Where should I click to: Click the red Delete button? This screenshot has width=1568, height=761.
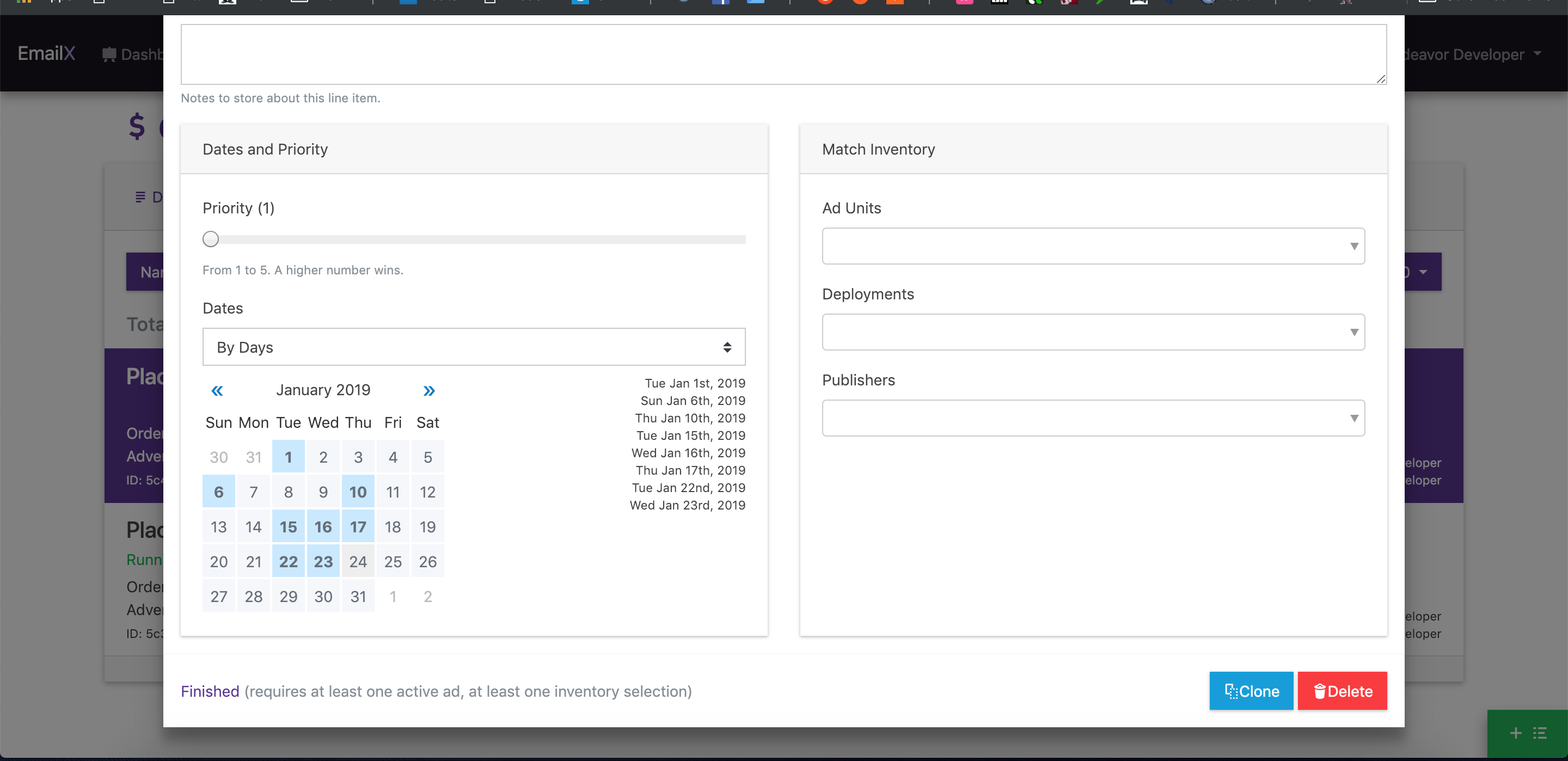click(1342, 691)
